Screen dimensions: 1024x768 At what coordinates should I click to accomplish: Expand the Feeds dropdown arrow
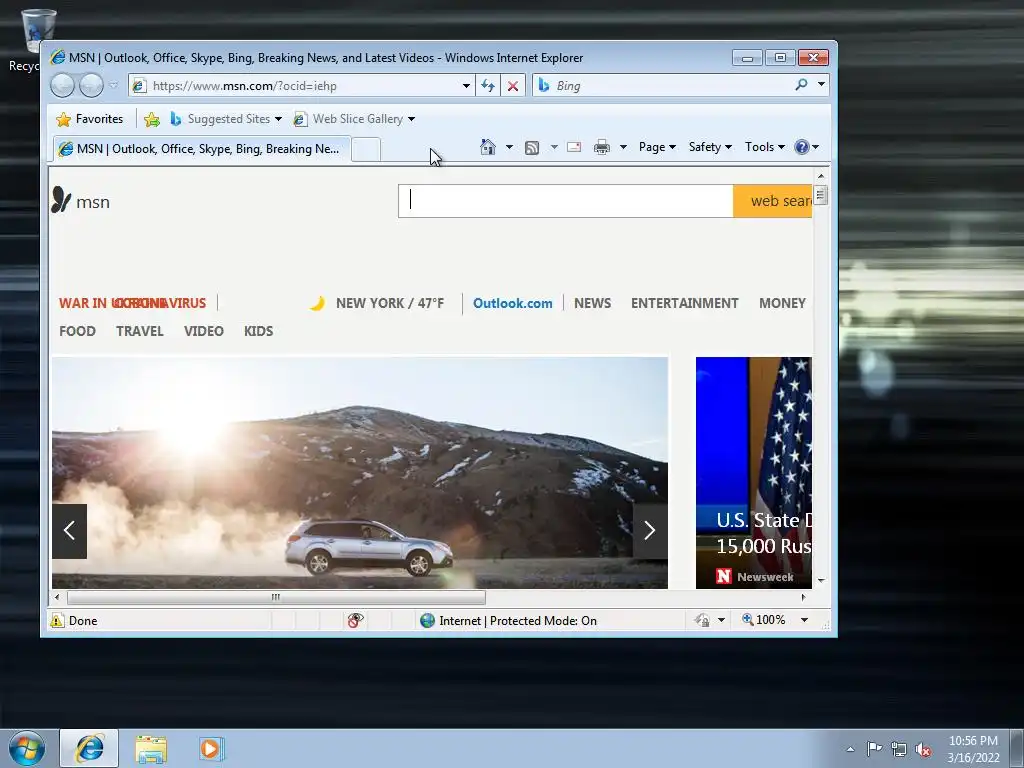pyautogui.click(x=554, y=148)
